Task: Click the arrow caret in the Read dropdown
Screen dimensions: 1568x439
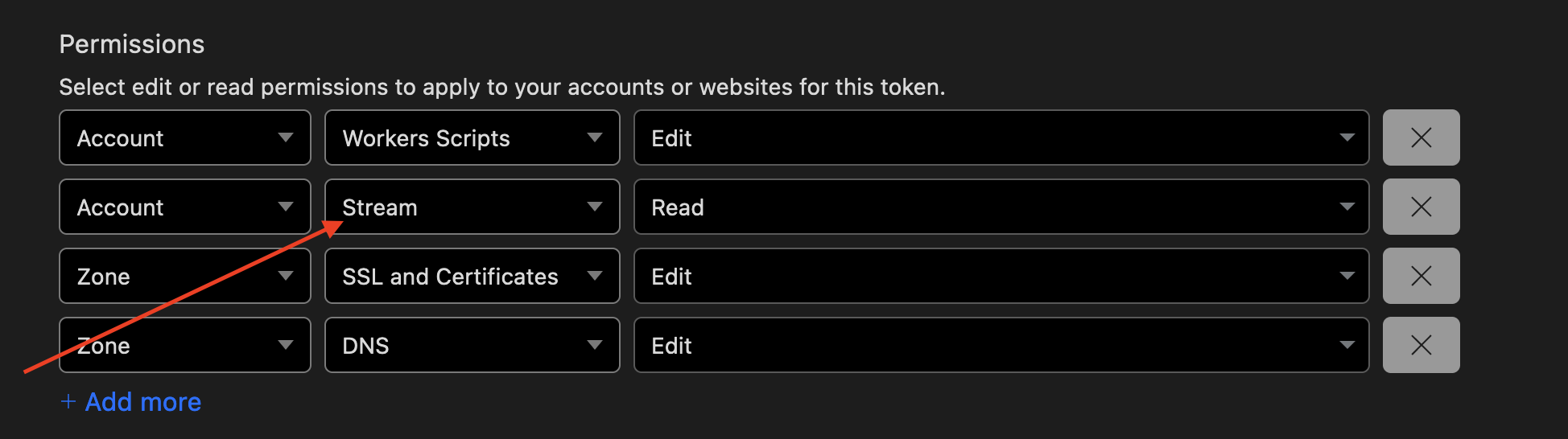Action: 1347,207
